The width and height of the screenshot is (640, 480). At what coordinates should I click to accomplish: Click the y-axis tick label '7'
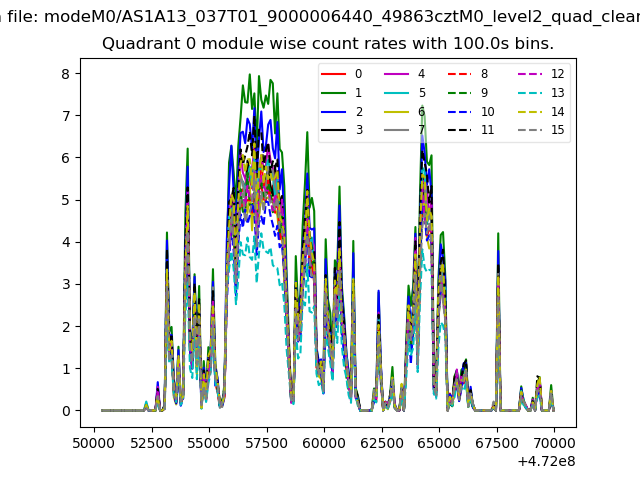66,116
